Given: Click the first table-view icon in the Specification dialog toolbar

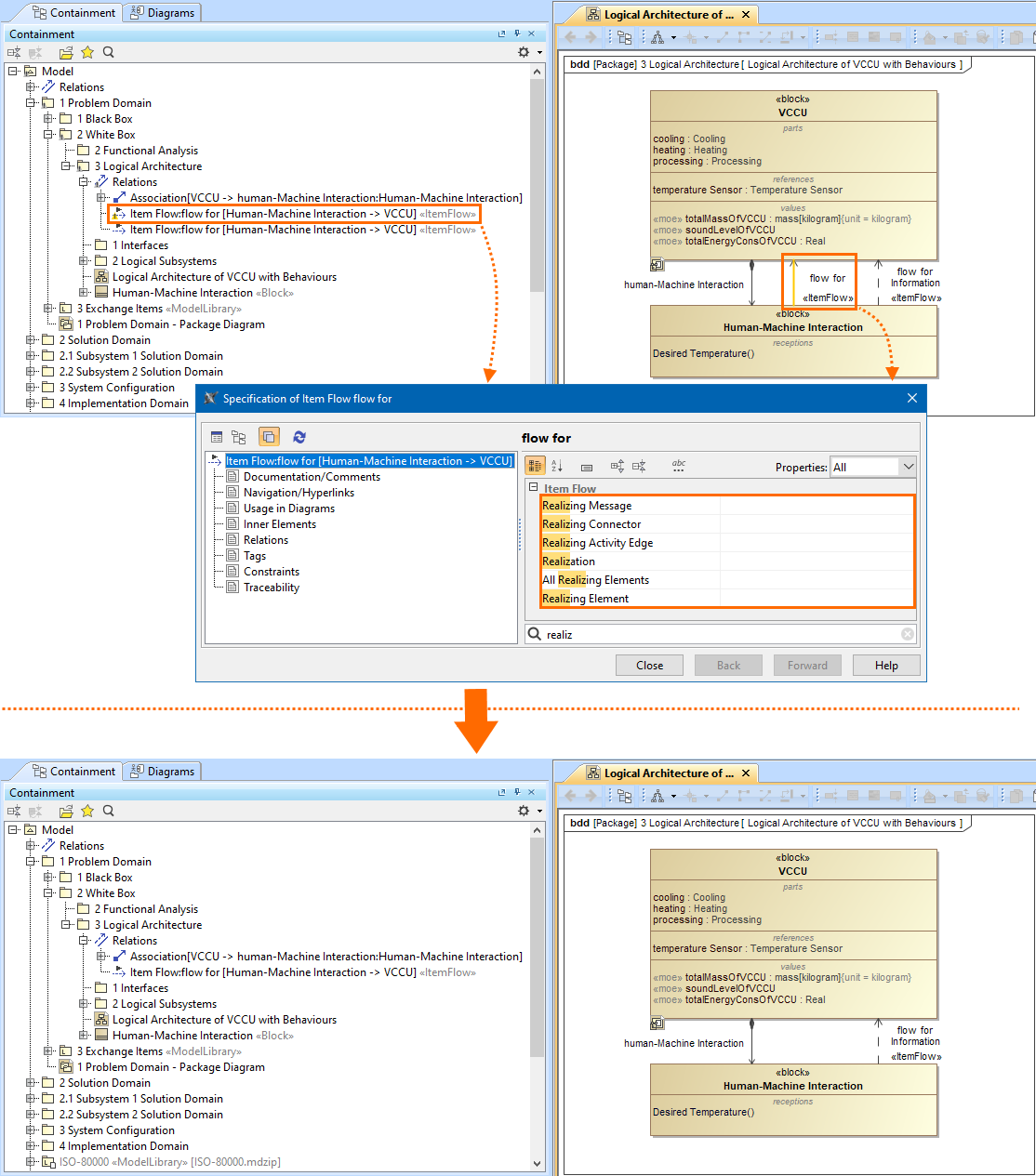Looking at the screenshot, I should click(x=217, y=437).
